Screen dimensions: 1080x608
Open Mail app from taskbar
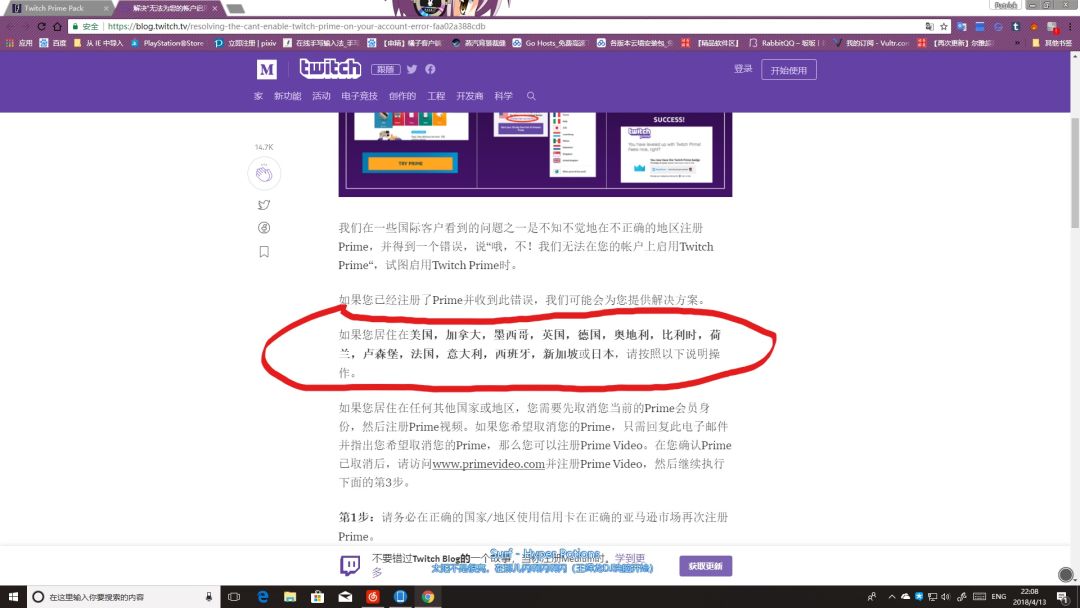click(x=345, y=597)
